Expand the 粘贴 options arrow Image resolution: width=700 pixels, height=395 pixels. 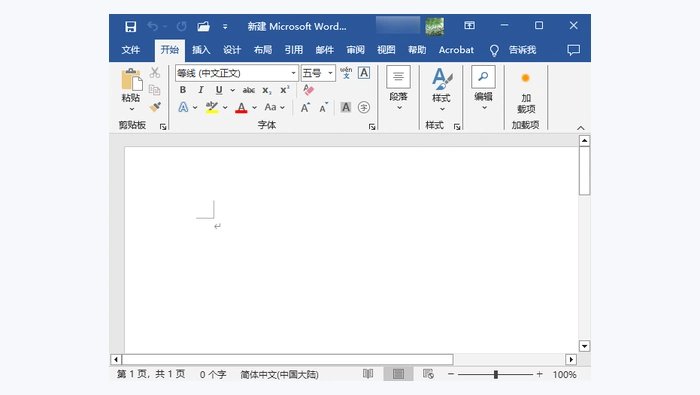[x=132, y=109]
